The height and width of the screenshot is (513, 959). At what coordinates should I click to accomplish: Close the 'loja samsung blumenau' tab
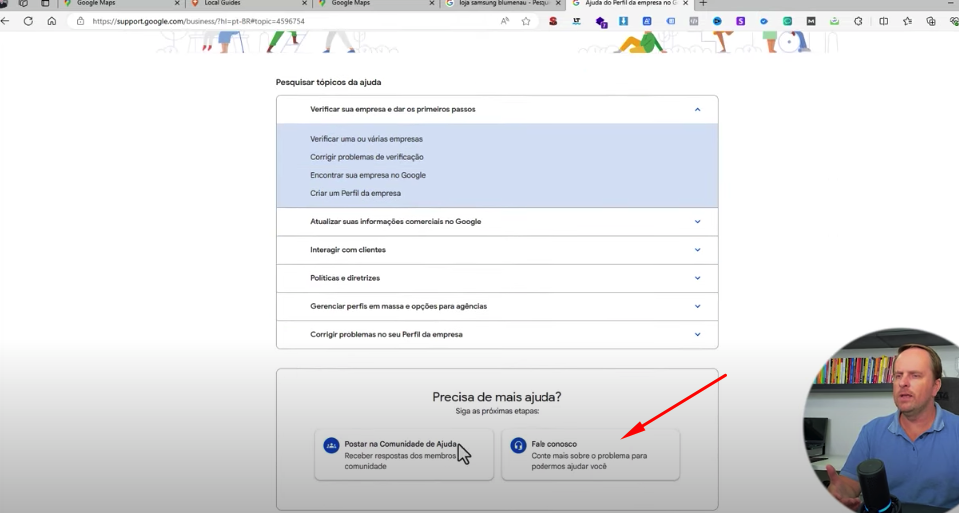(x=558, y=3)
